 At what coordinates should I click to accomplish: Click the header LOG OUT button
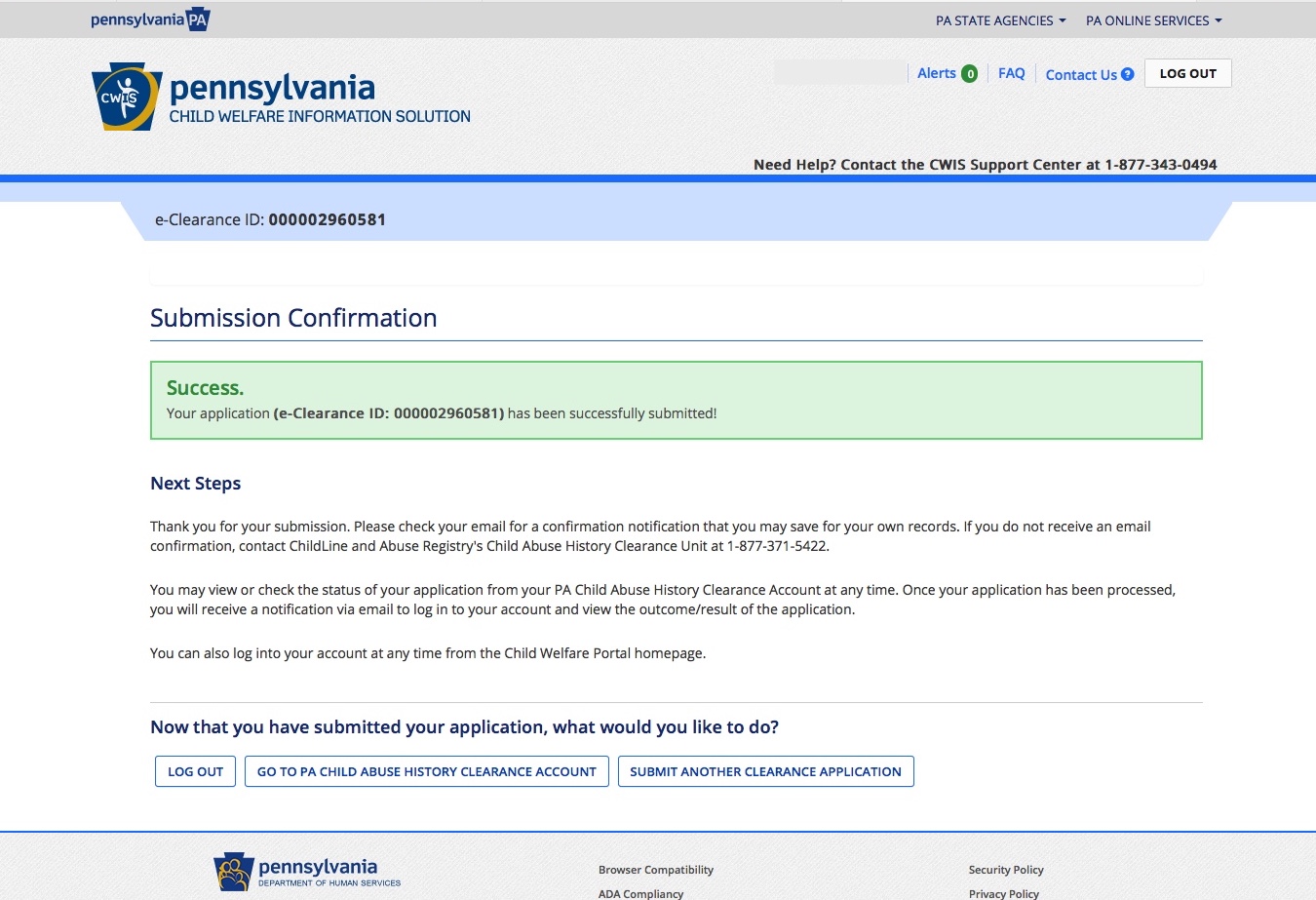(1187, 73)
